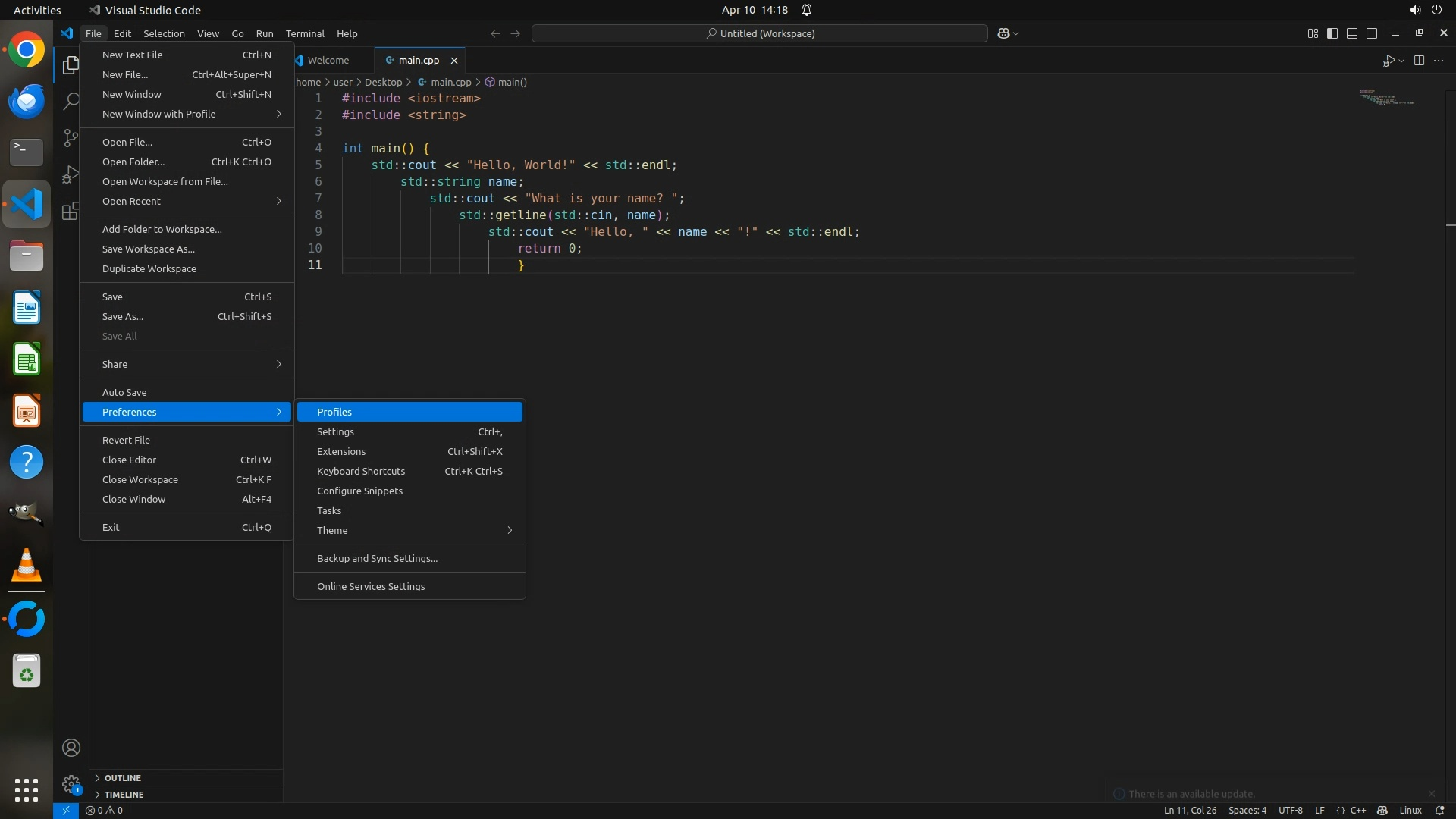Open the Explorer view in activity bar
The height and width of the screenshot is (819, 1456).
click(x=71, y=65)
